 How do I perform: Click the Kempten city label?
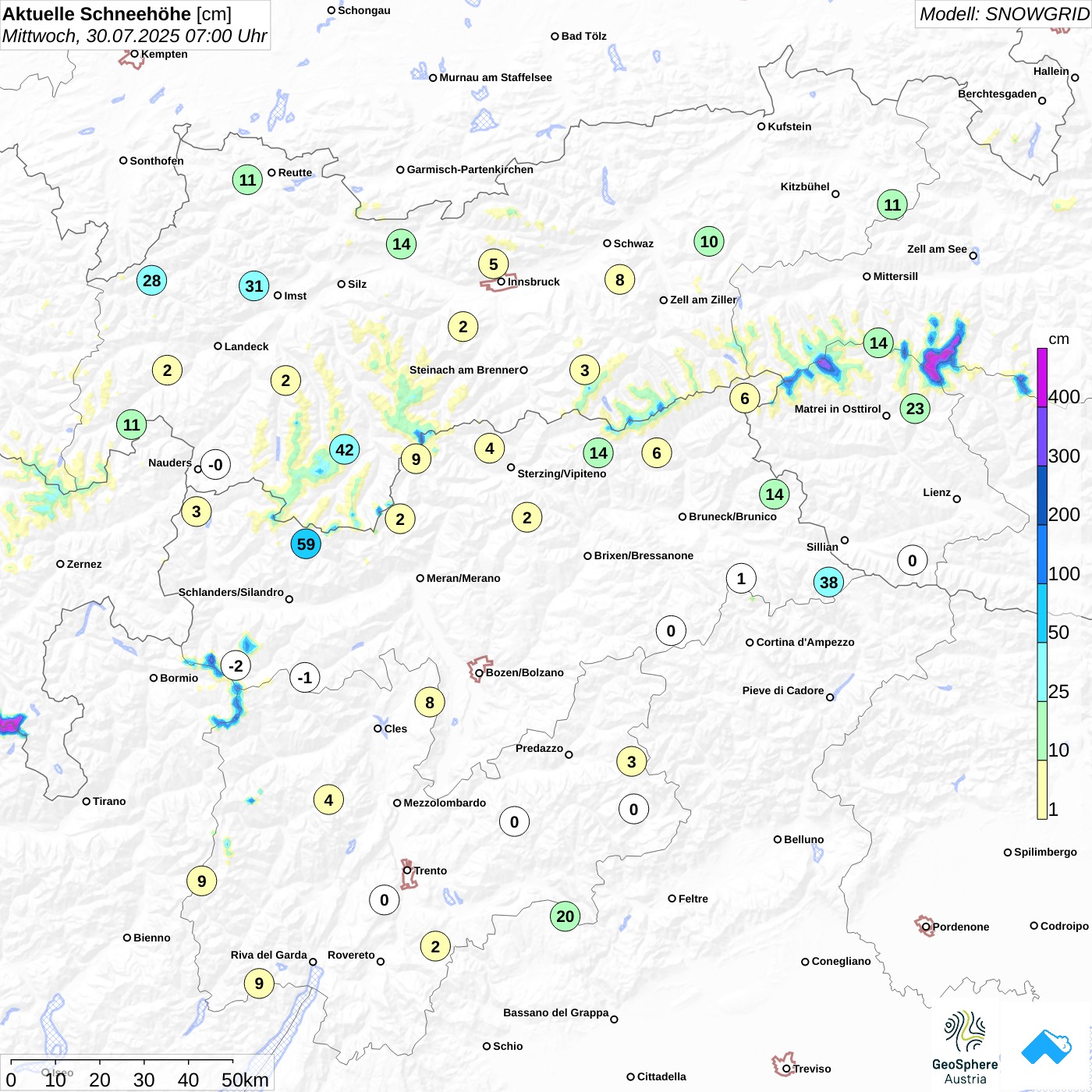click(164, 54)
